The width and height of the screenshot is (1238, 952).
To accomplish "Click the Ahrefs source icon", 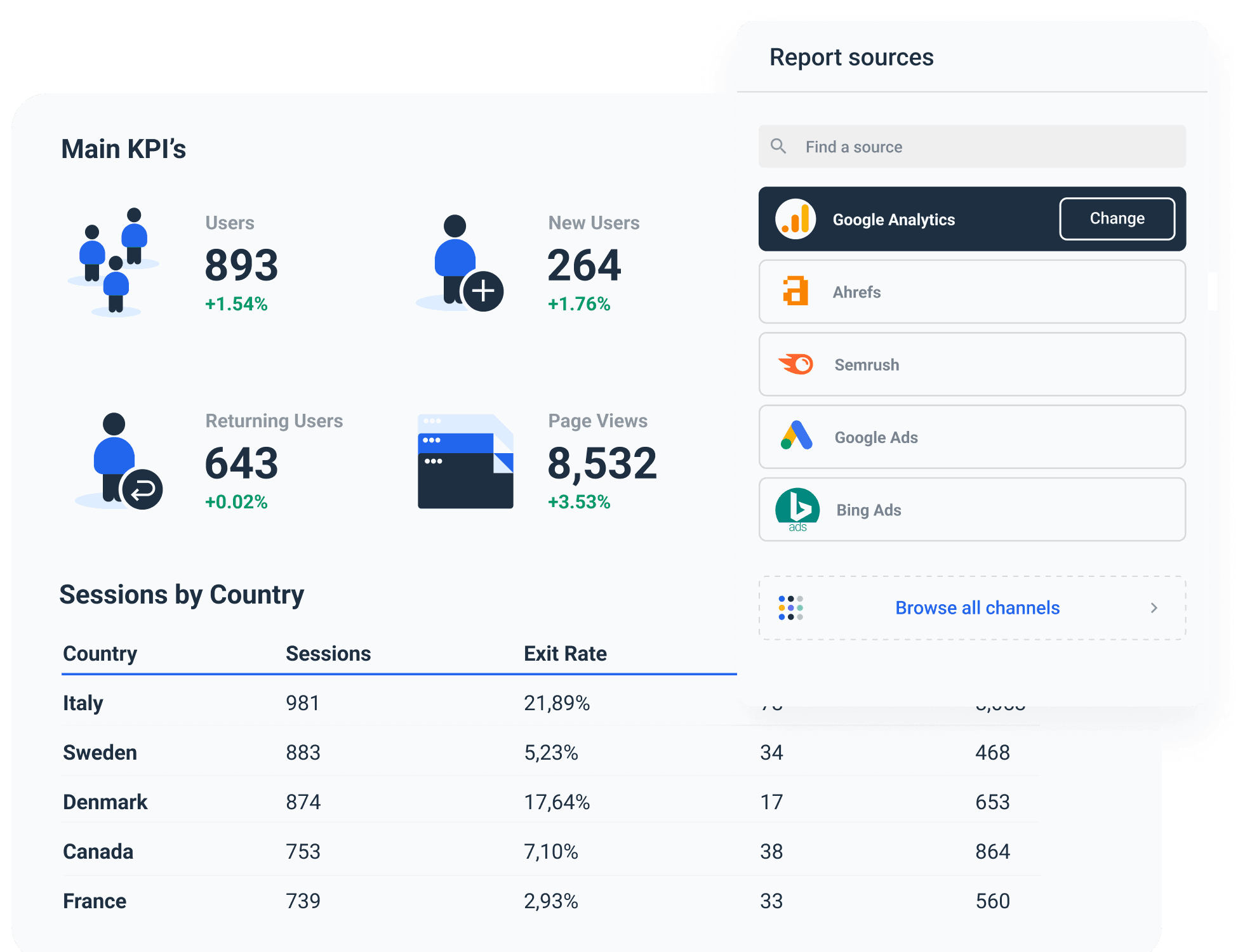I will click(795, 292).
